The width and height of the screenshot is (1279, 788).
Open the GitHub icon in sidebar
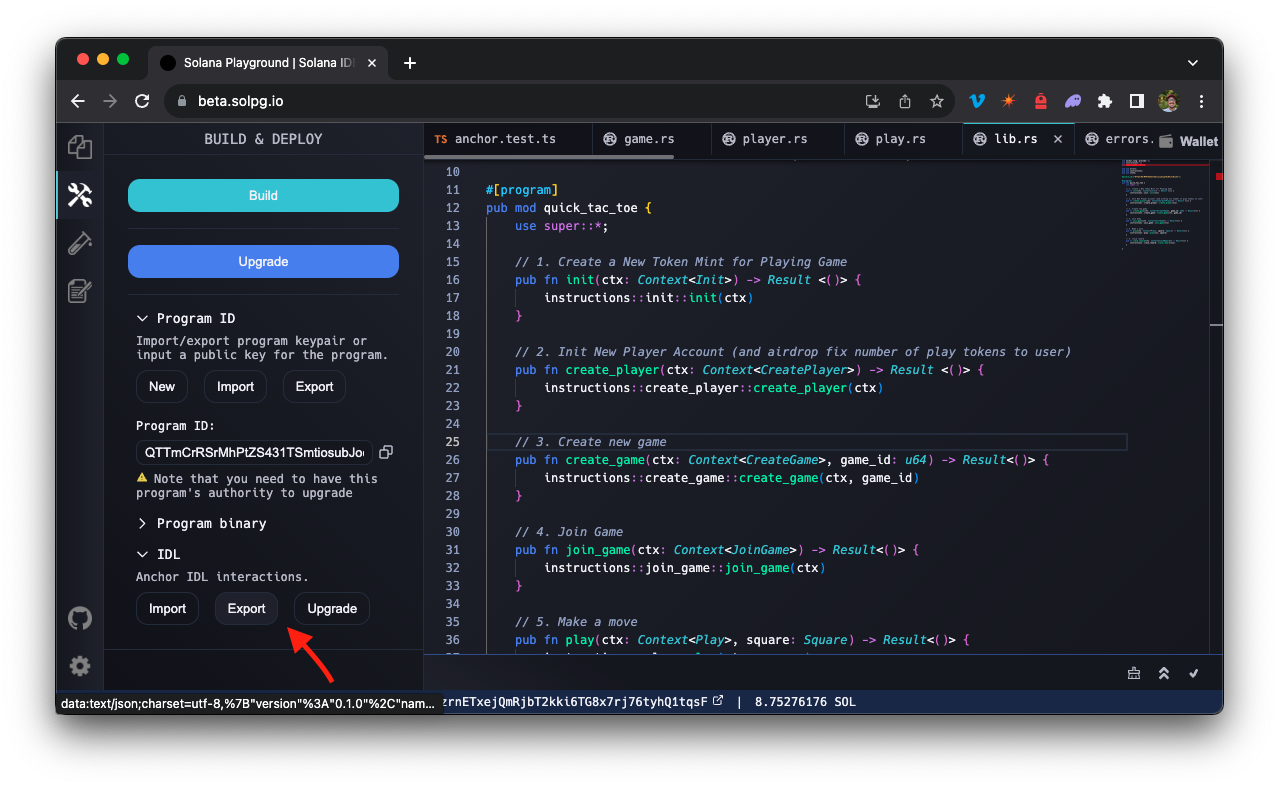coord(80,618)
